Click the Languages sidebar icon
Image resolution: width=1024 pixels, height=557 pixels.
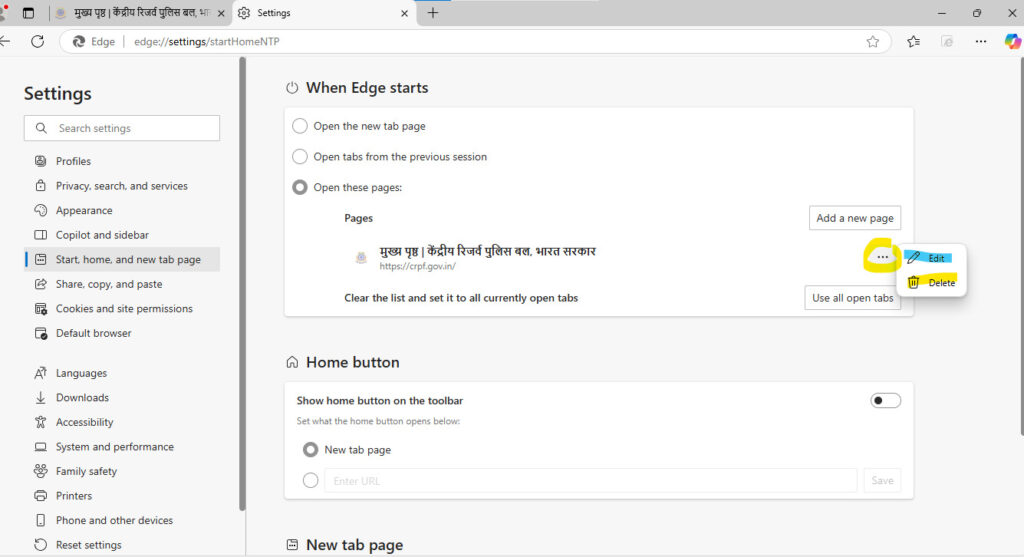pos(40,373)
